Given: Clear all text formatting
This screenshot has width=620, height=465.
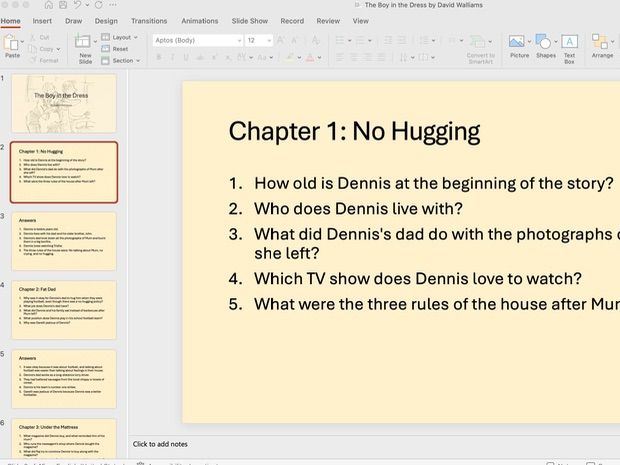Looking at the screenshot, I should click(x=316, y=40).
